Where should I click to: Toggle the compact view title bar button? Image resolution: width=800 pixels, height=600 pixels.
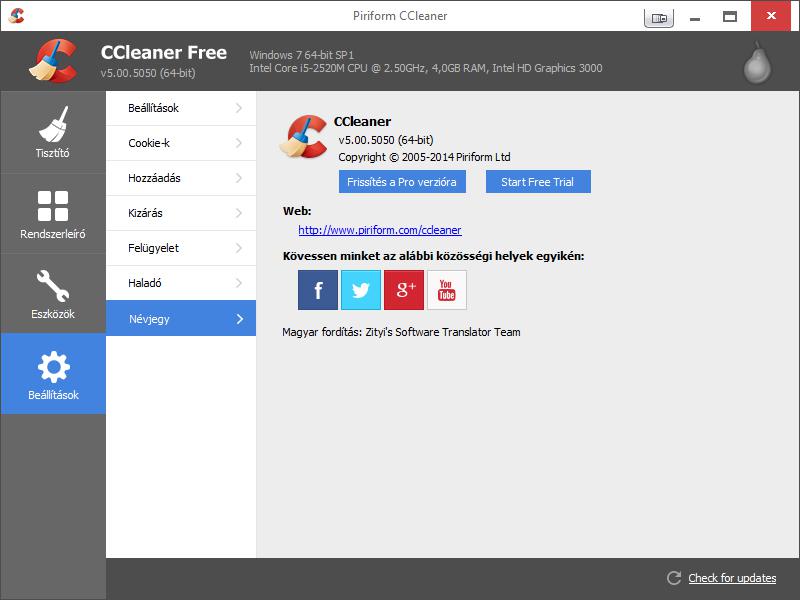point(659,18)
